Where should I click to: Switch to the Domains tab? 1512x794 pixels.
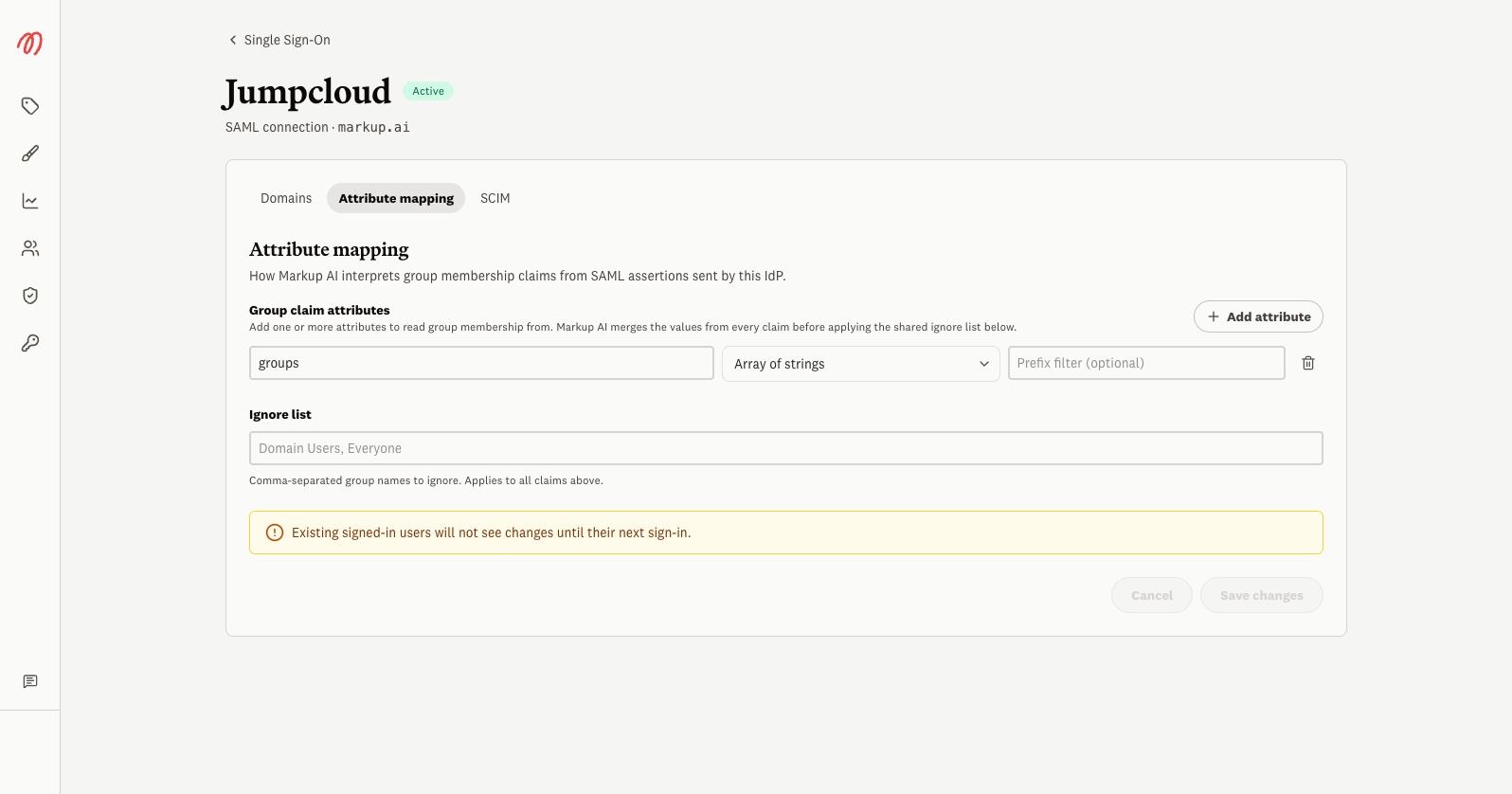click(x=286, y=198)
